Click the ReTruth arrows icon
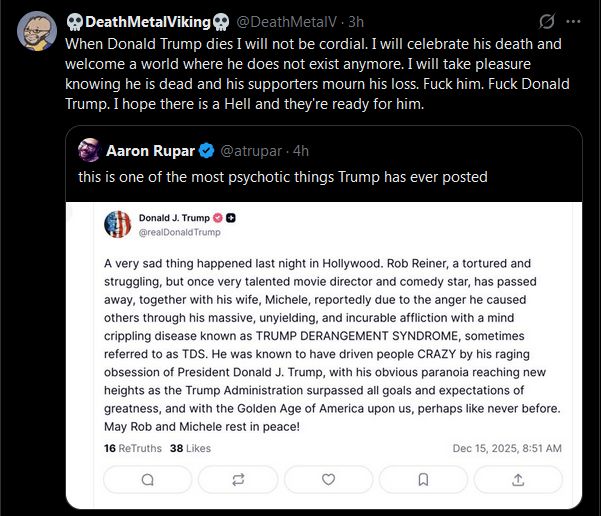The image size is (601, 516). point(239,479)
